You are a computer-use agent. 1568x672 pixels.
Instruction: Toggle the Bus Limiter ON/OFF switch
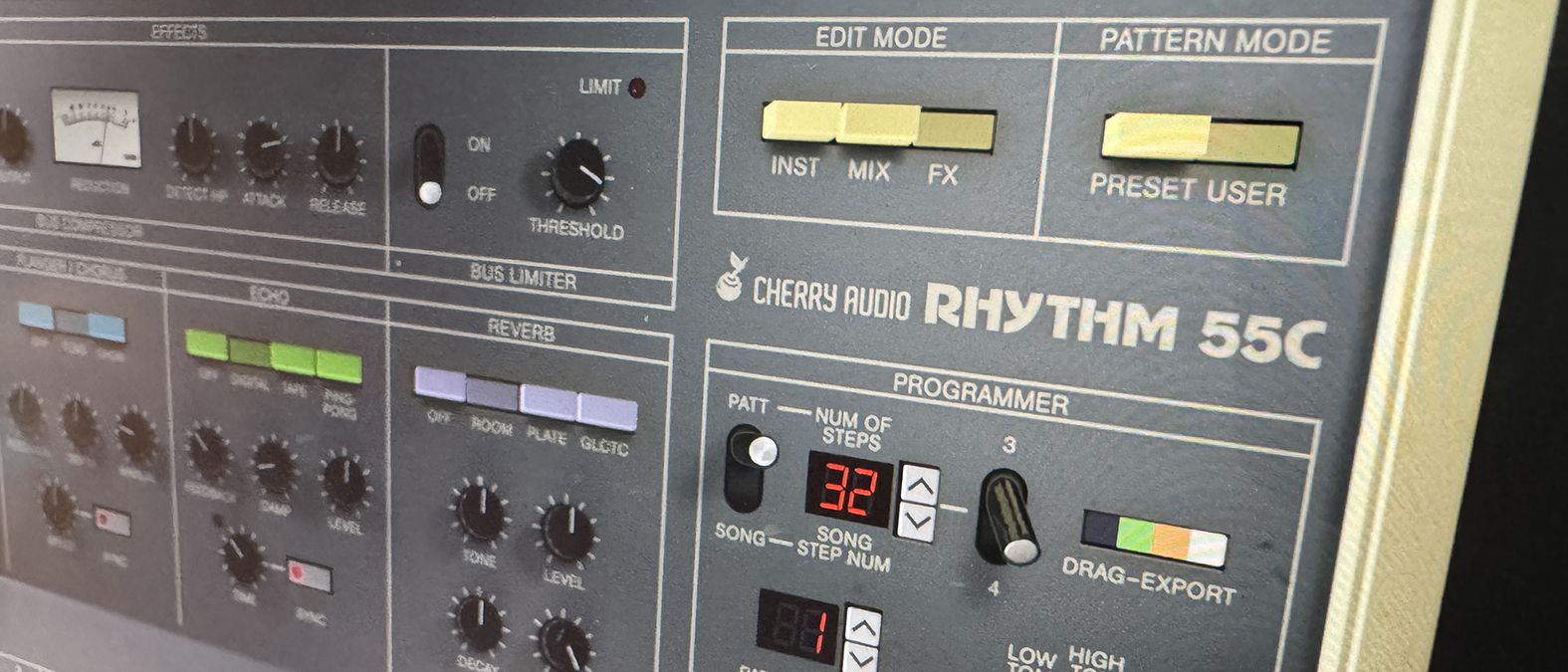[x=429, y=165]
